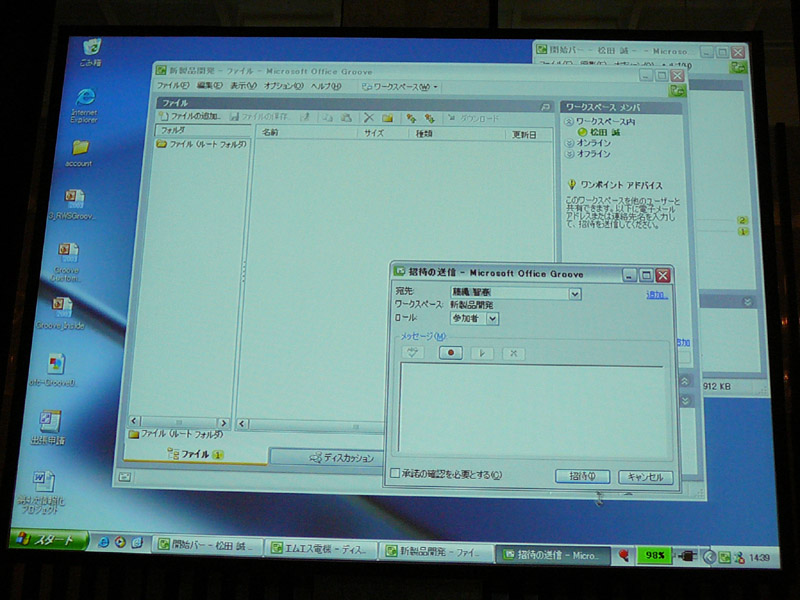Screen dimensions: 800x600
Task: Click the サイズ column header
Action: tap(382, 133)
